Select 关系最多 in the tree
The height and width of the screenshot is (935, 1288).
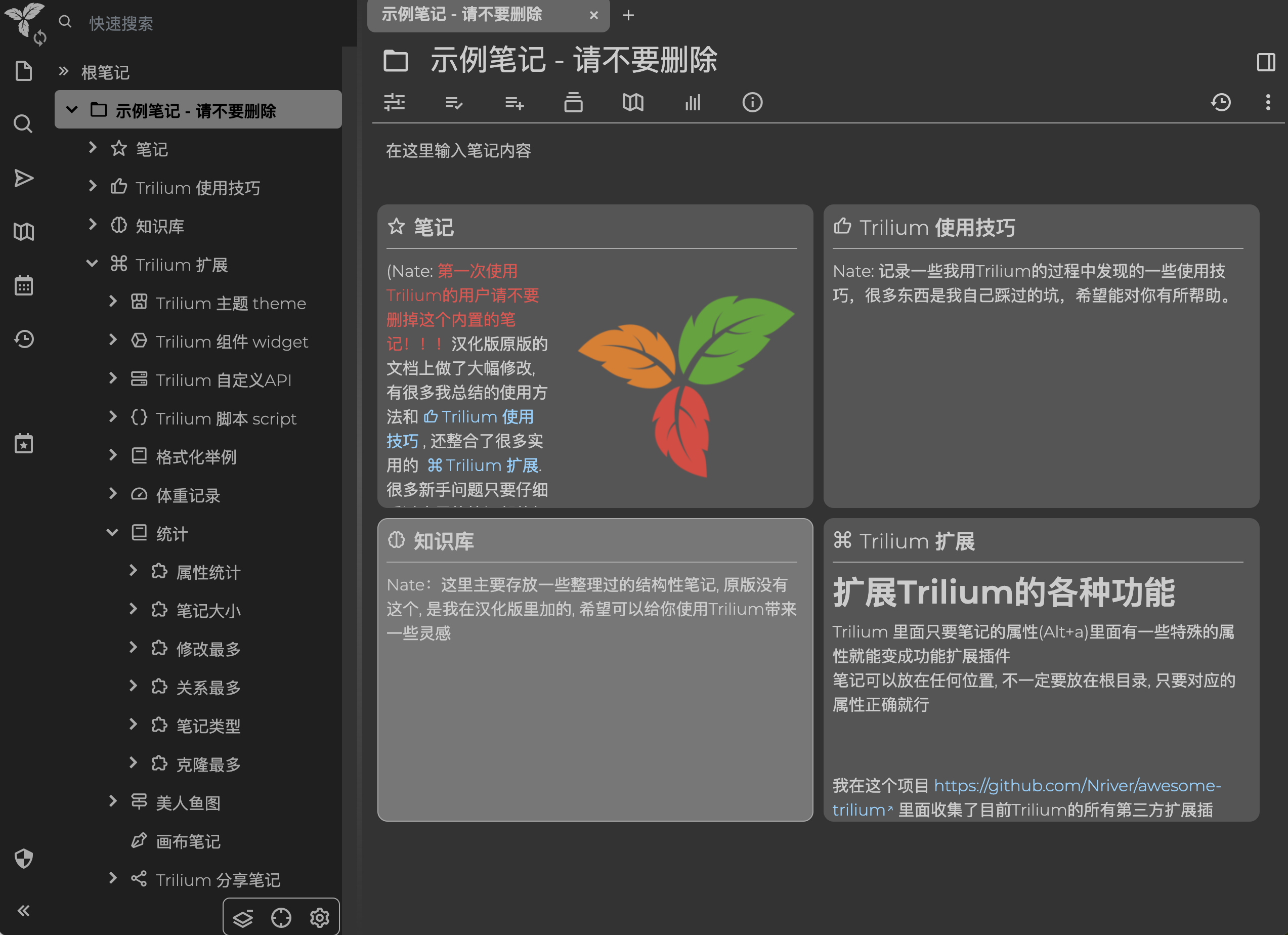(208, 687)
